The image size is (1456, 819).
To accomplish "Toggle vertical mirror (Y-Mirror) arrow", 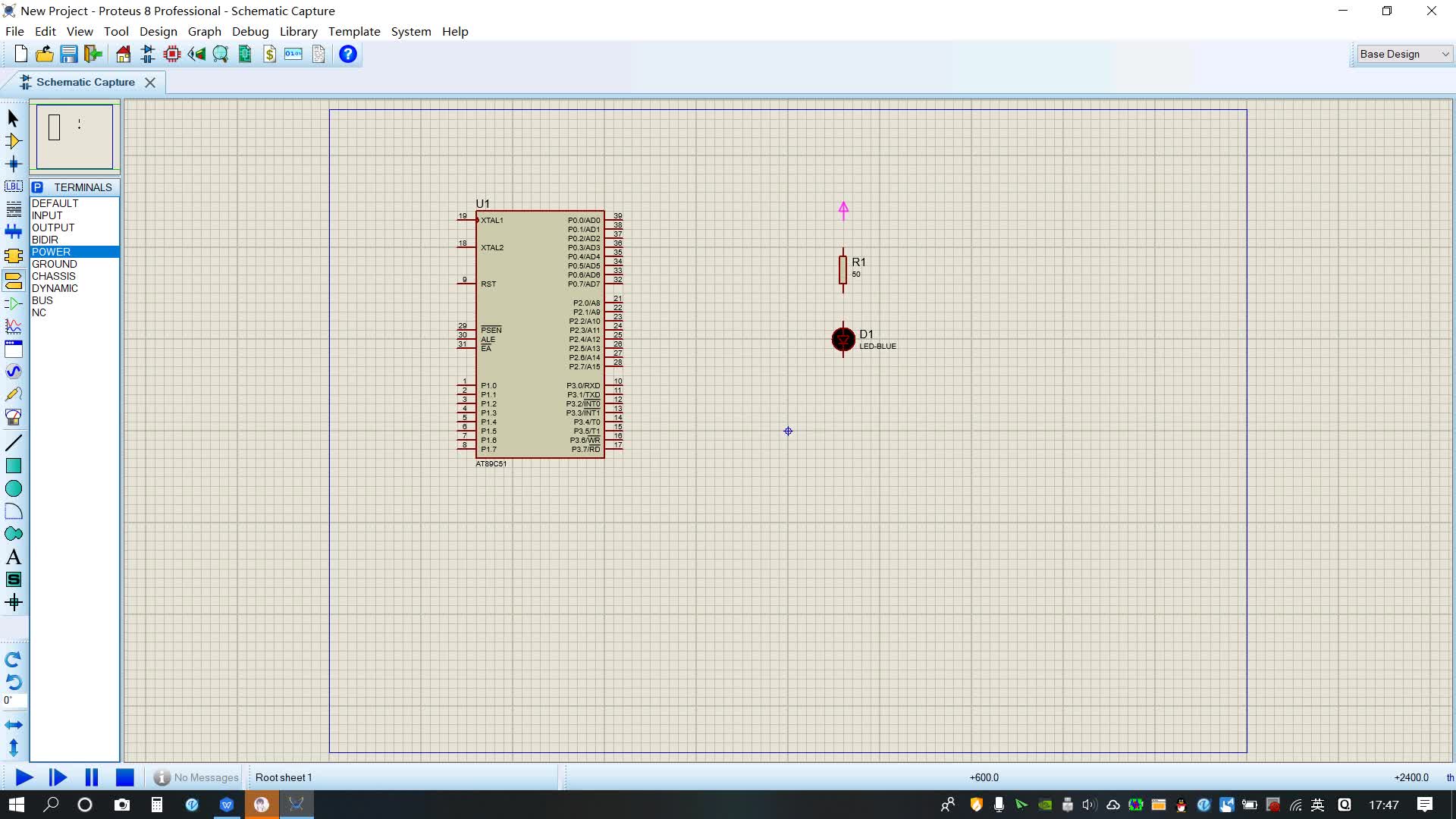I will (x=13, y=748).
